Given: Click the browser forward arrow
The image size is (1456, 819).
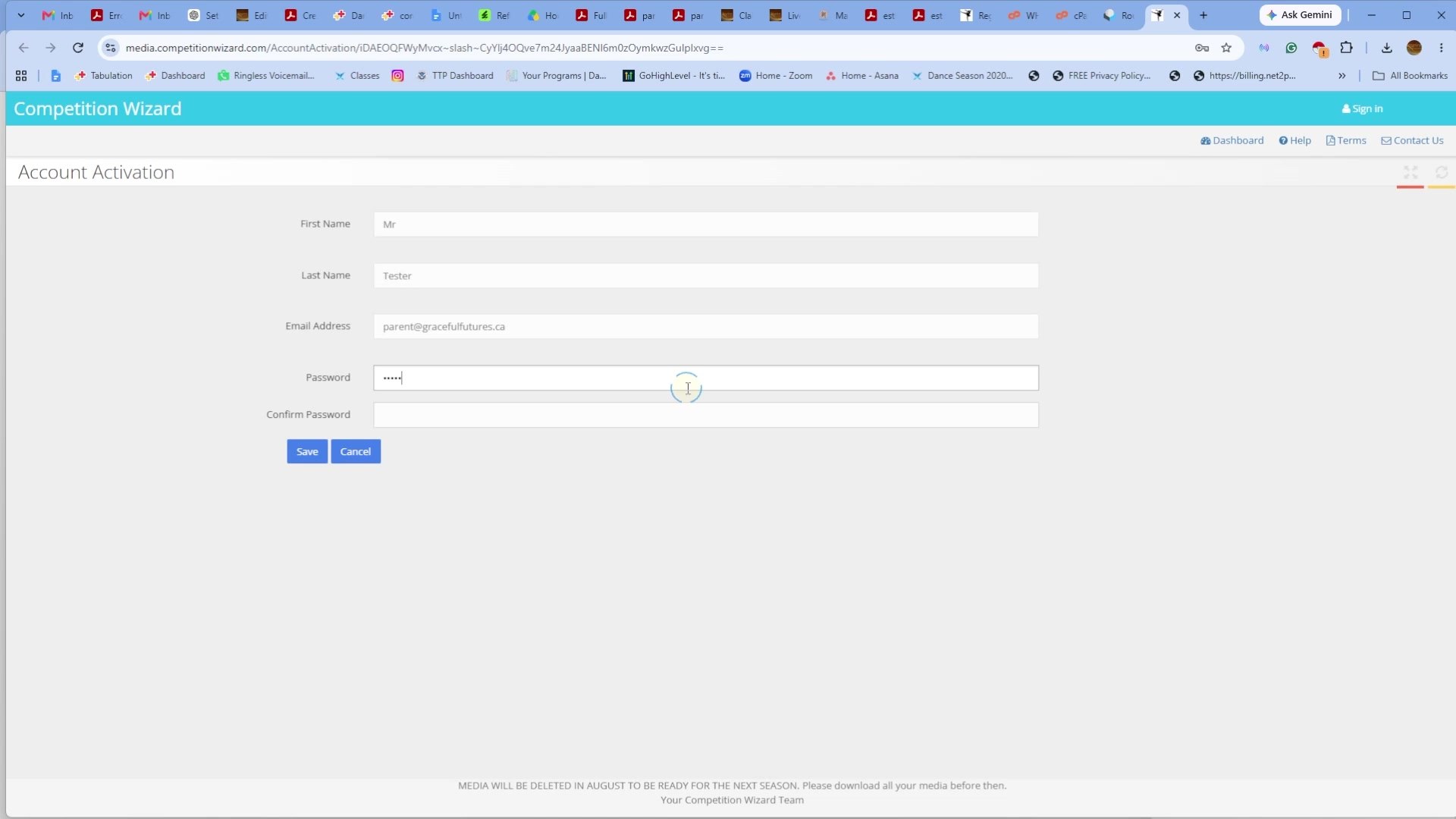Looking at the screenshot, I should [50, 48].
